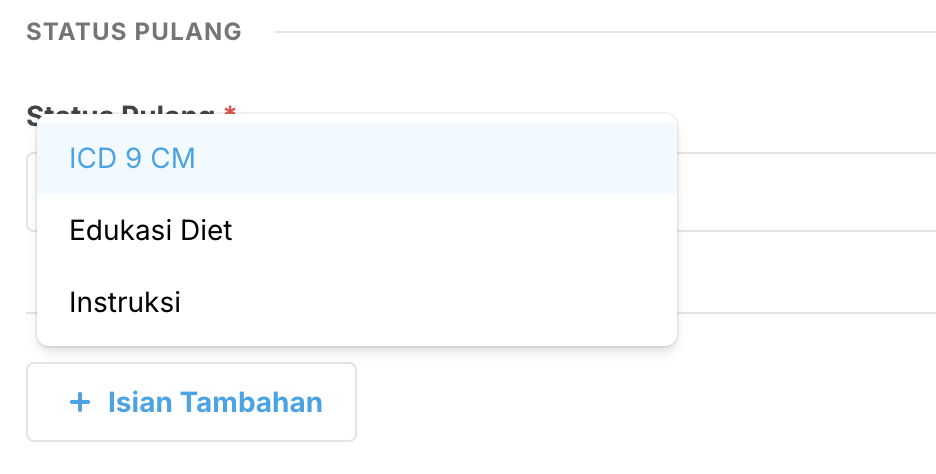This screenshot has width=936, height=474.
Task: Click empty space right of Edukasi Diet
Action: (450, 231)
